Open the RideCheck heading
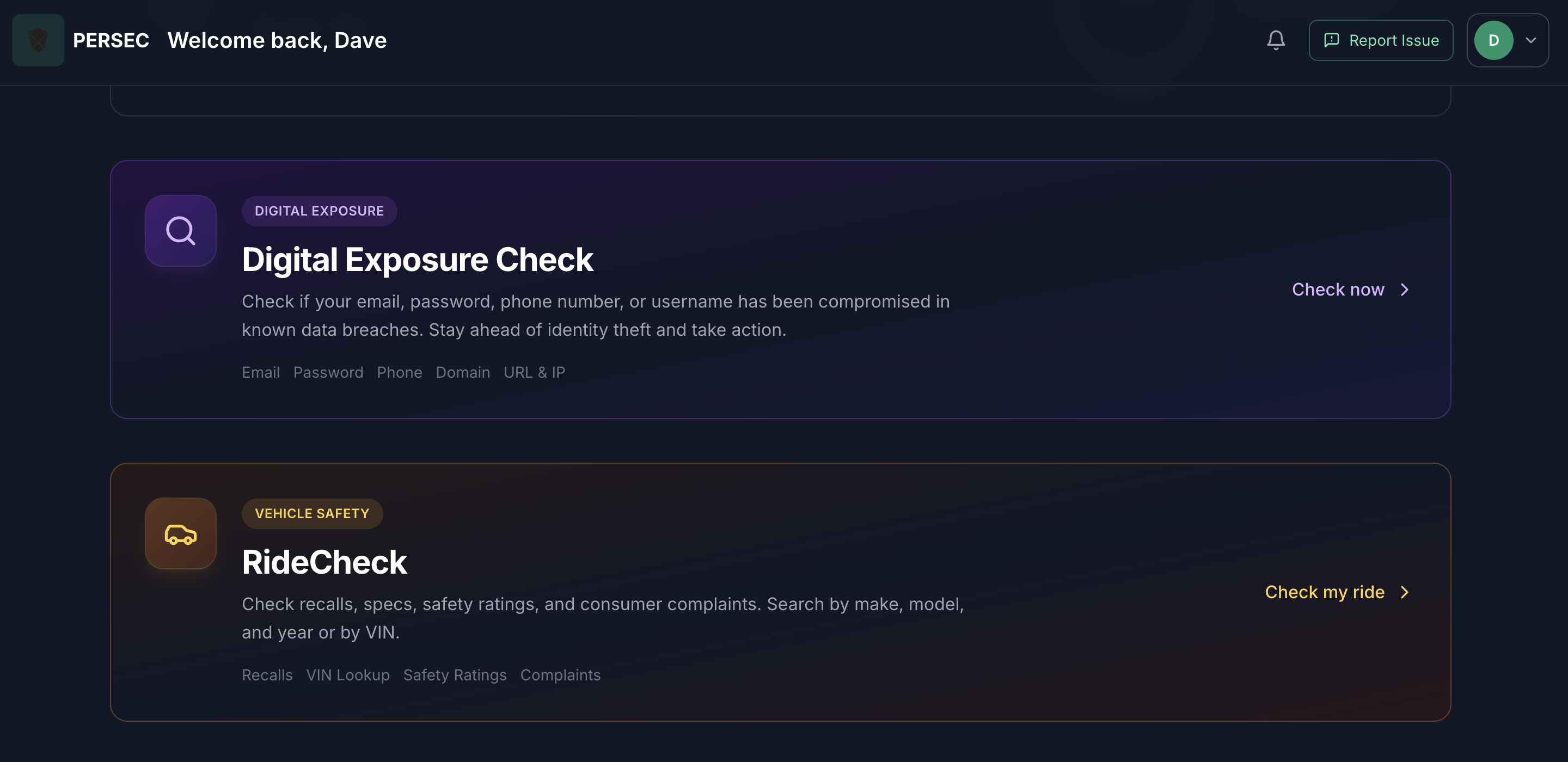Image resolution: width=1568 pixels, height=762 pixels. coord(324,562)
